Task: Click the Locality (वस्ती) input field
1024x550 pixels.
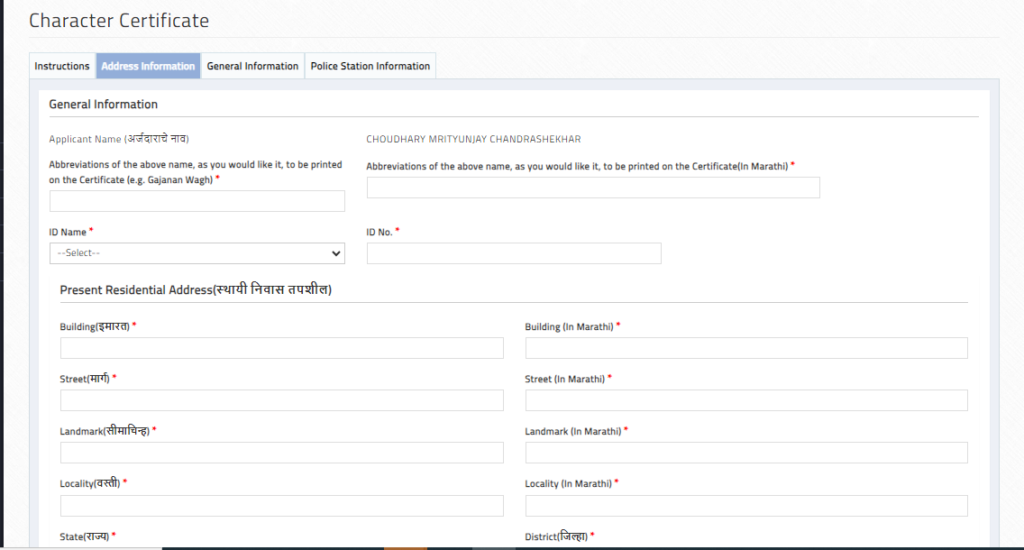Action: click(x=281, y=505)
